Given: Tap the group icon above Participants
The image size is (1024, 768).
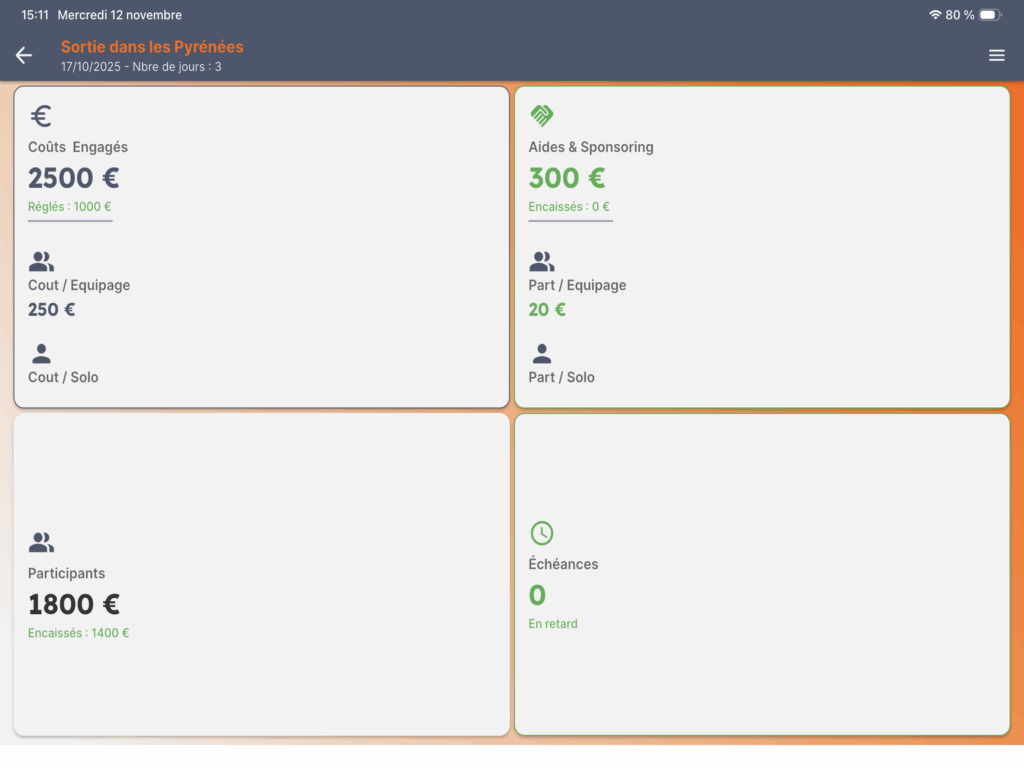Looking at the screenshot, I should click(x=41, y=543).
